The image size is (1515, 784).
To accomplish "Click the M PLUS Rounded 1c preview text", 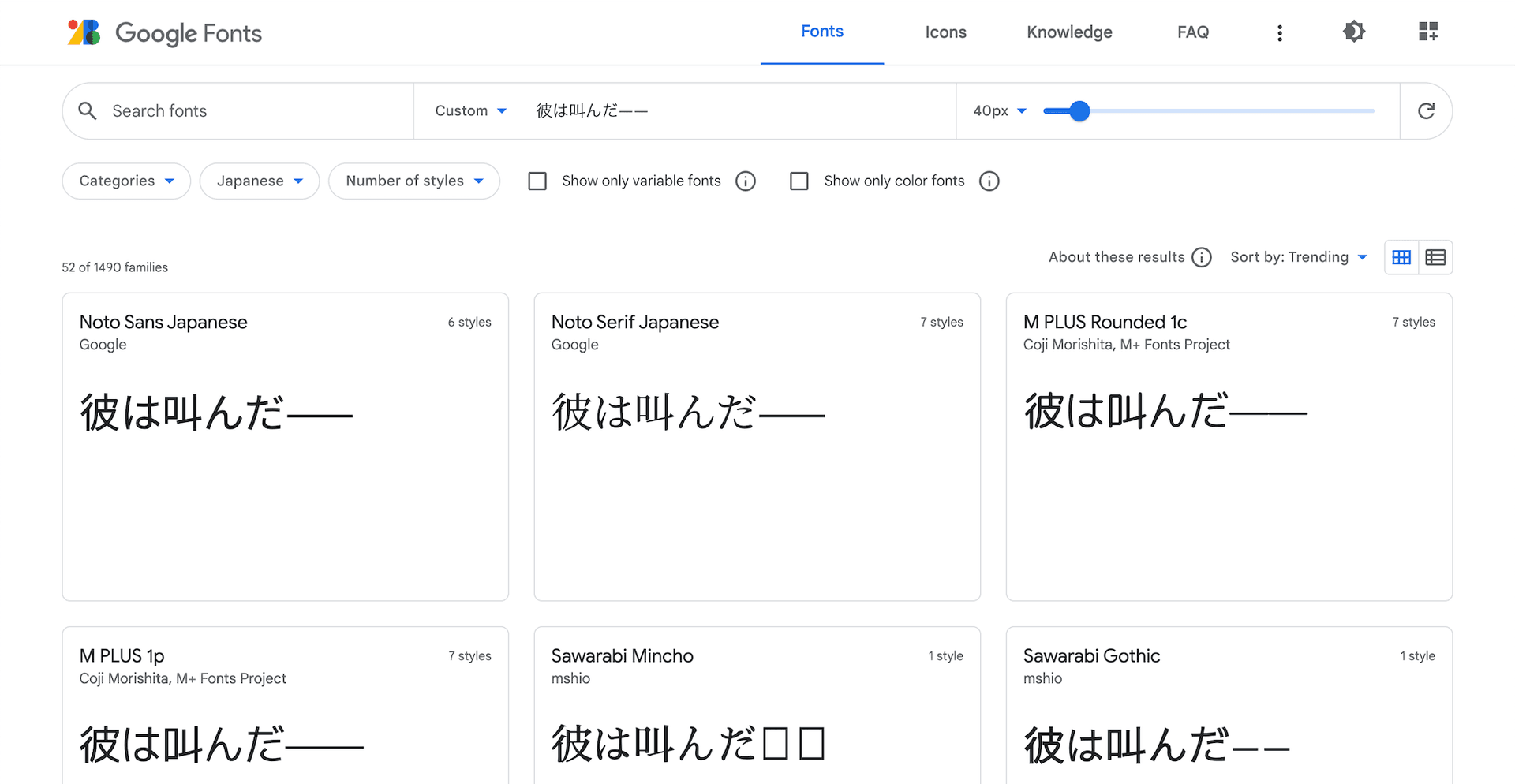I will 1165,411.
